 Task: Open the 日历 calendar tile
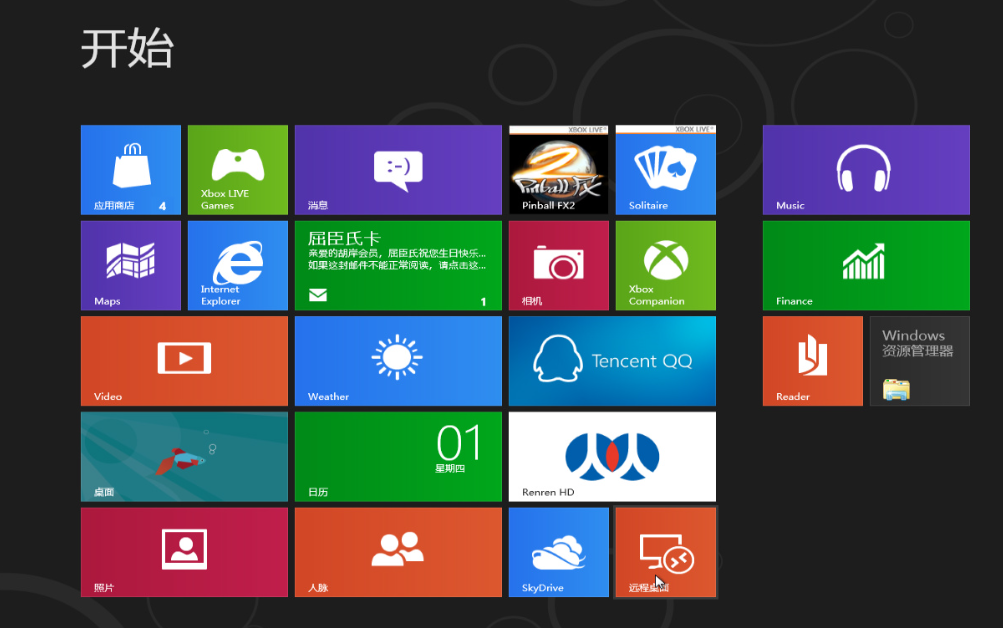coord(399,457)
